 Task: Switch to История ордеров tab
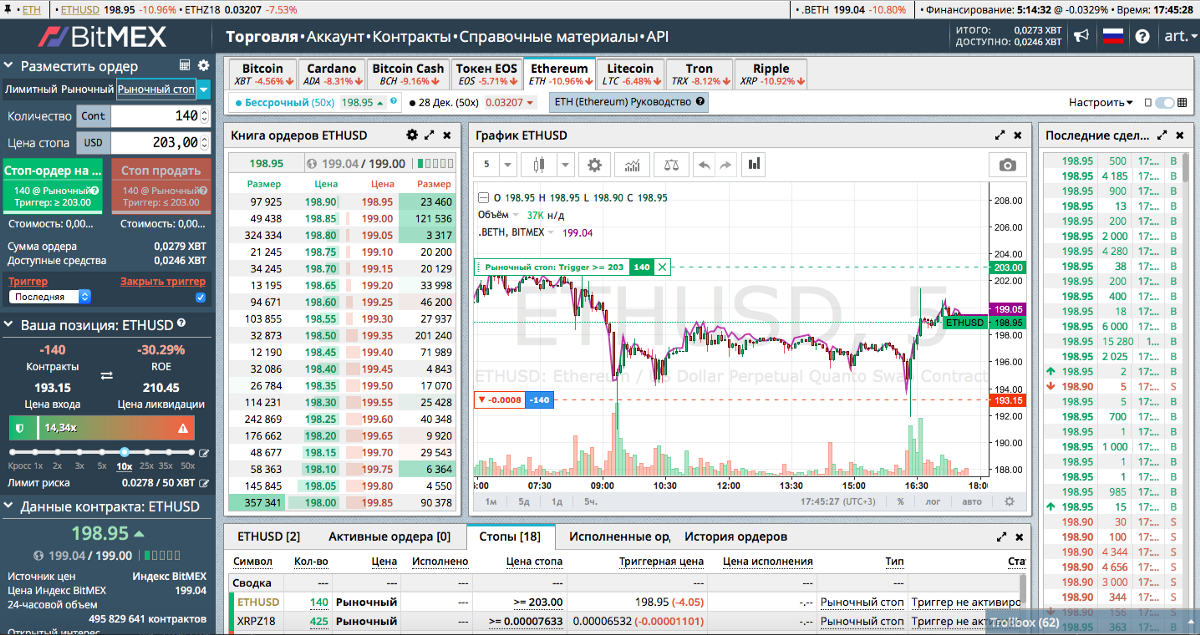(736, 537)
